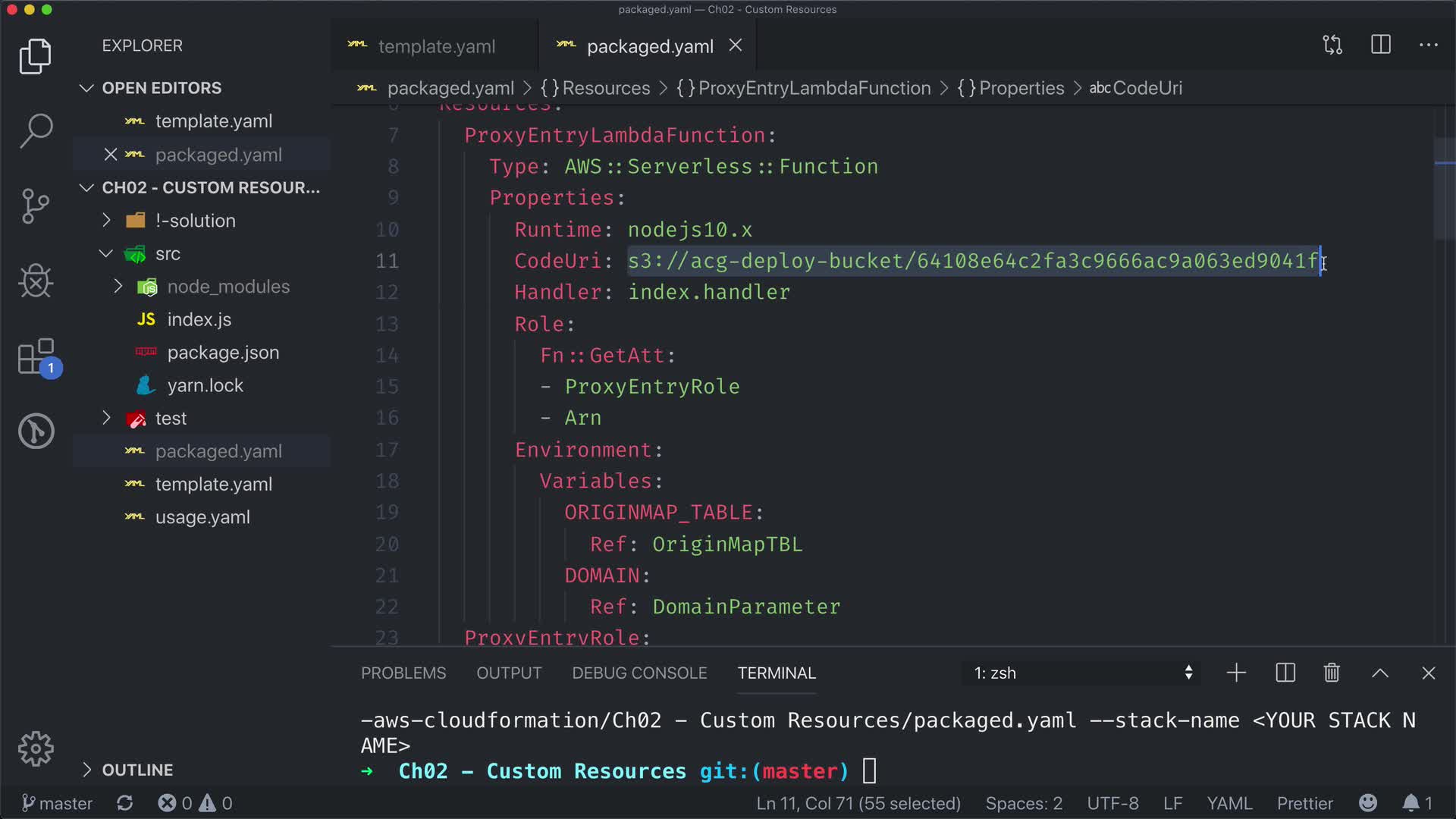The width and height of the screenshot is (1456, 819).
Task: Split the terminal pane
Action: [1285, 673]
